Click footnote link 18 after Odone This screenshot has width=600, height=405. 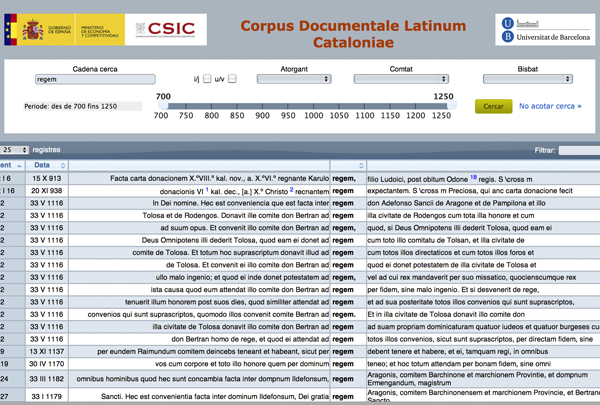(x=473, y=177)
